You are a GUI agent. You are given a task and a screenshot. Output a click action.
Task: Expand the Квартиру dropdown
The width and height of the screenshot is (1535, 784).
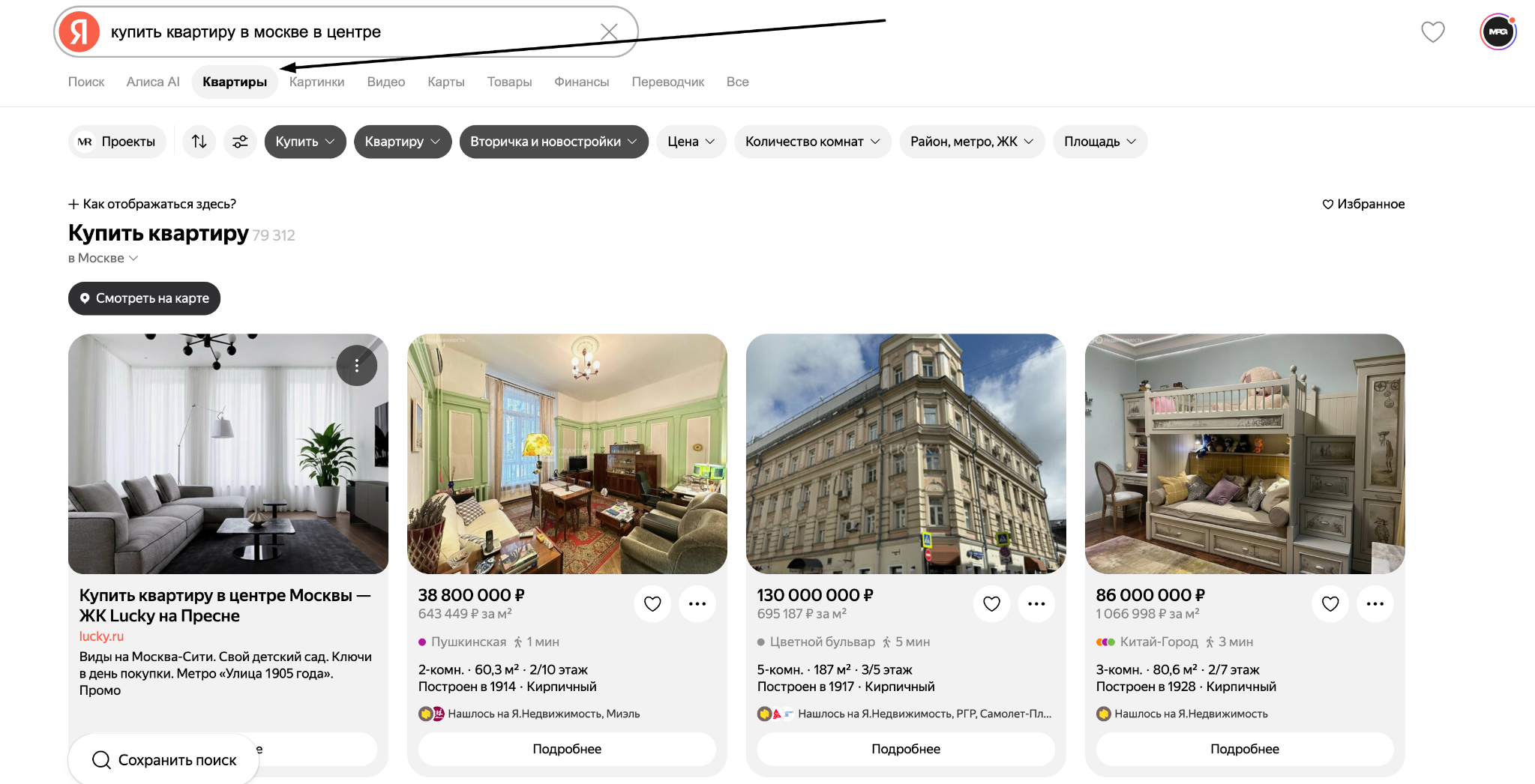coord(403,142)
